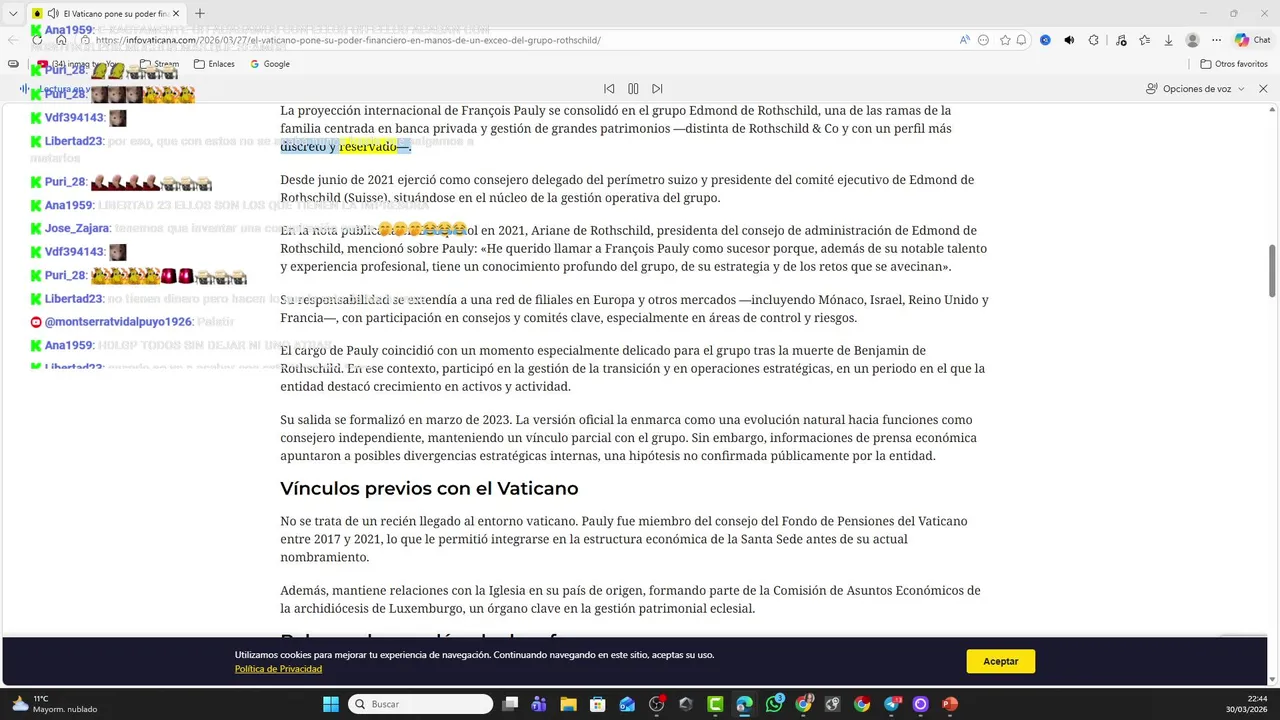Click the Read aloud icon in address bar

tap(964, 40)
